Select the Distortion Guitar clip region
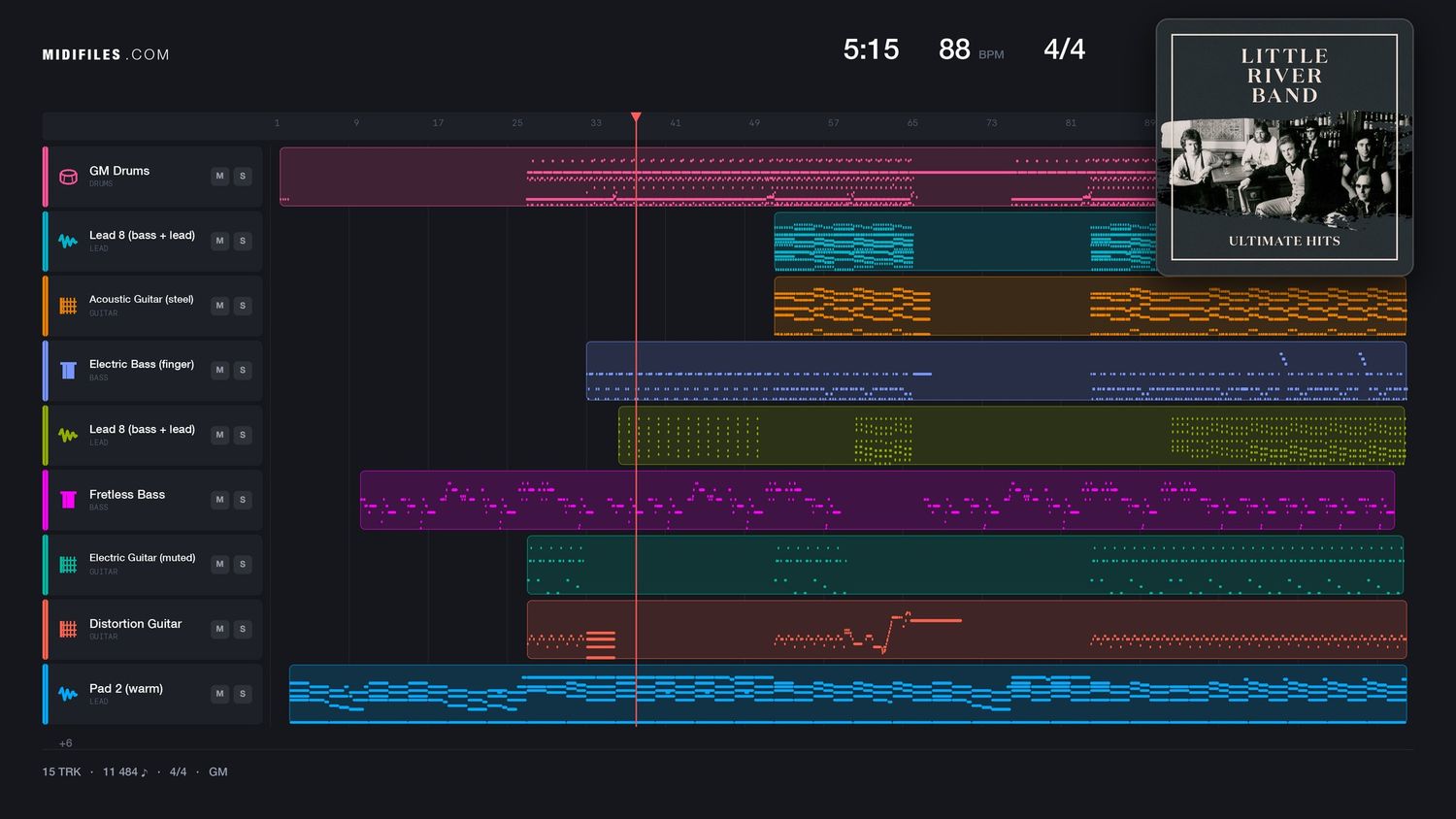This screenshot has height=819, width=1456. click(x=967, y=629)
